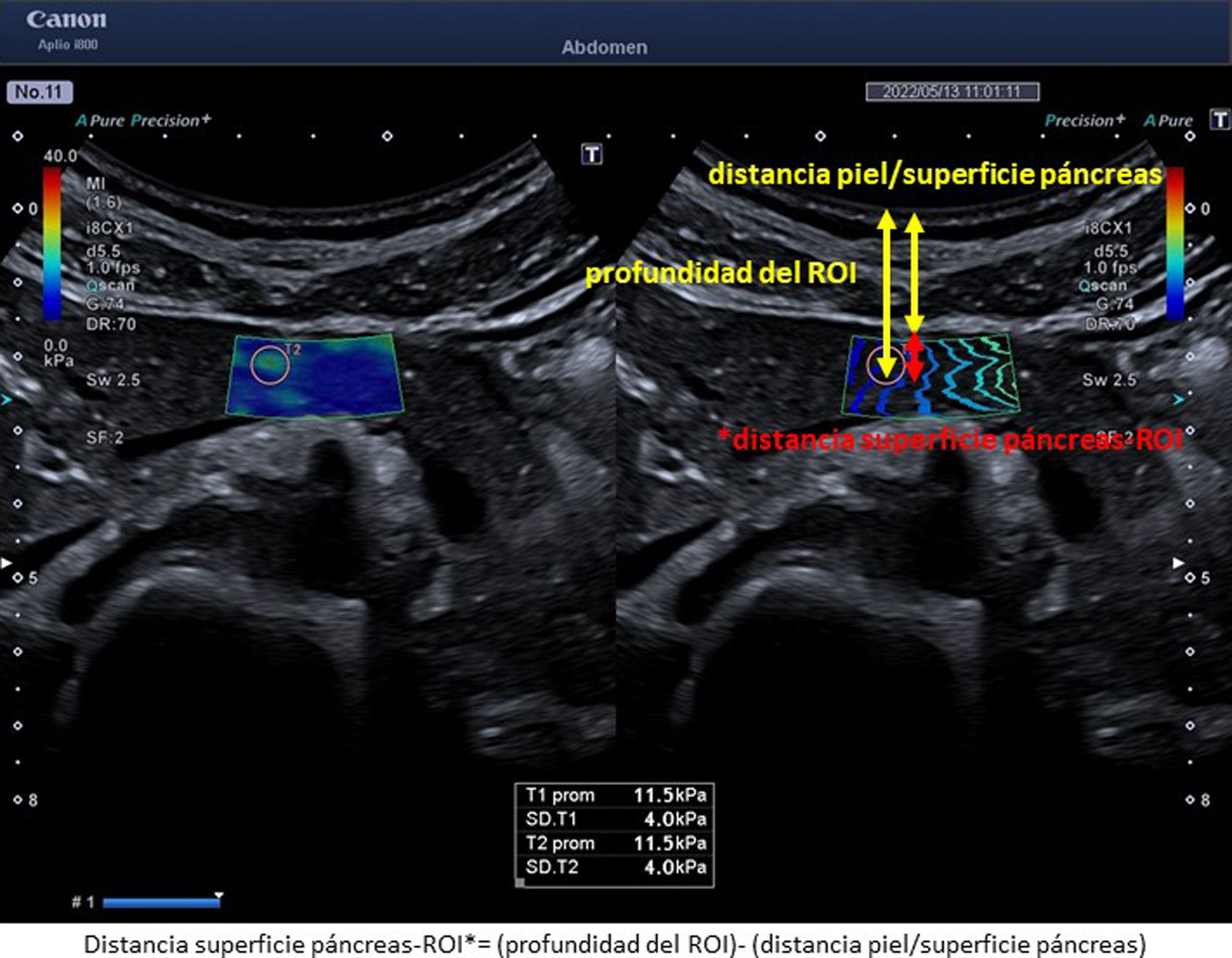The image size is (1232, 958).
Task: Click the Abdomen preset label
Action: (604, 47)
